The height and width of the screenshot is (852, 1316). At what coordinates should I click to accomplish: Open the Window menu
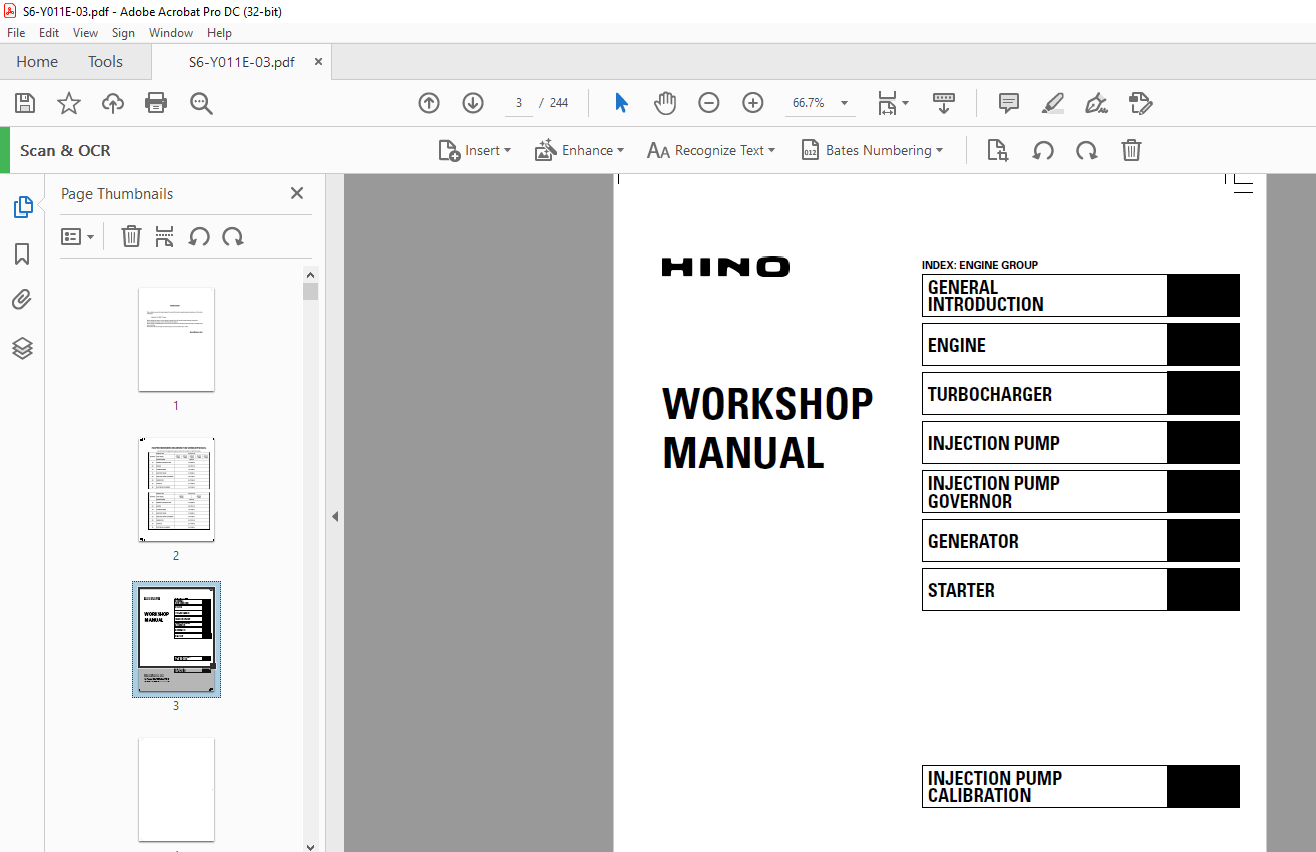coord(171,33)
